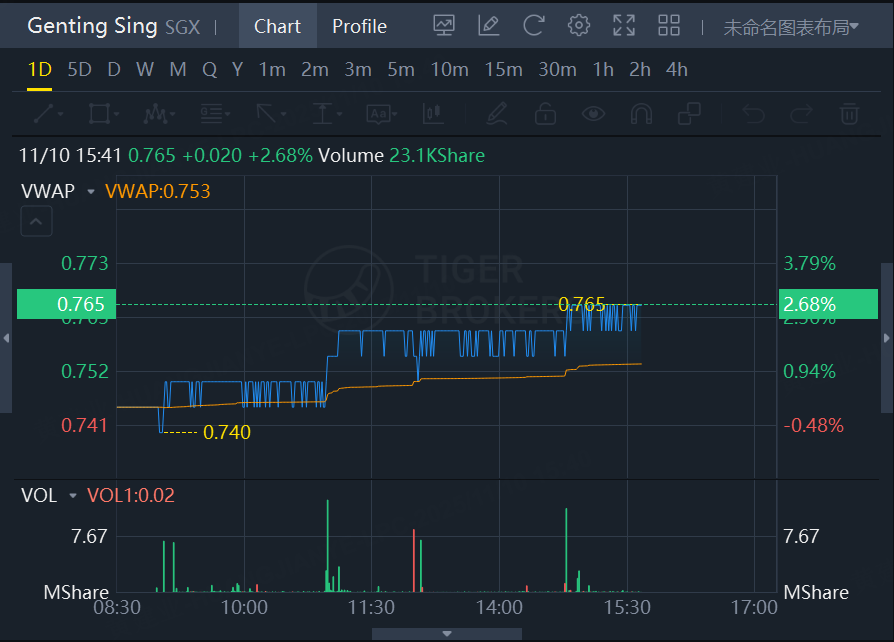Expand the VWAP indicator dropdown

click(x=91, y=192)
